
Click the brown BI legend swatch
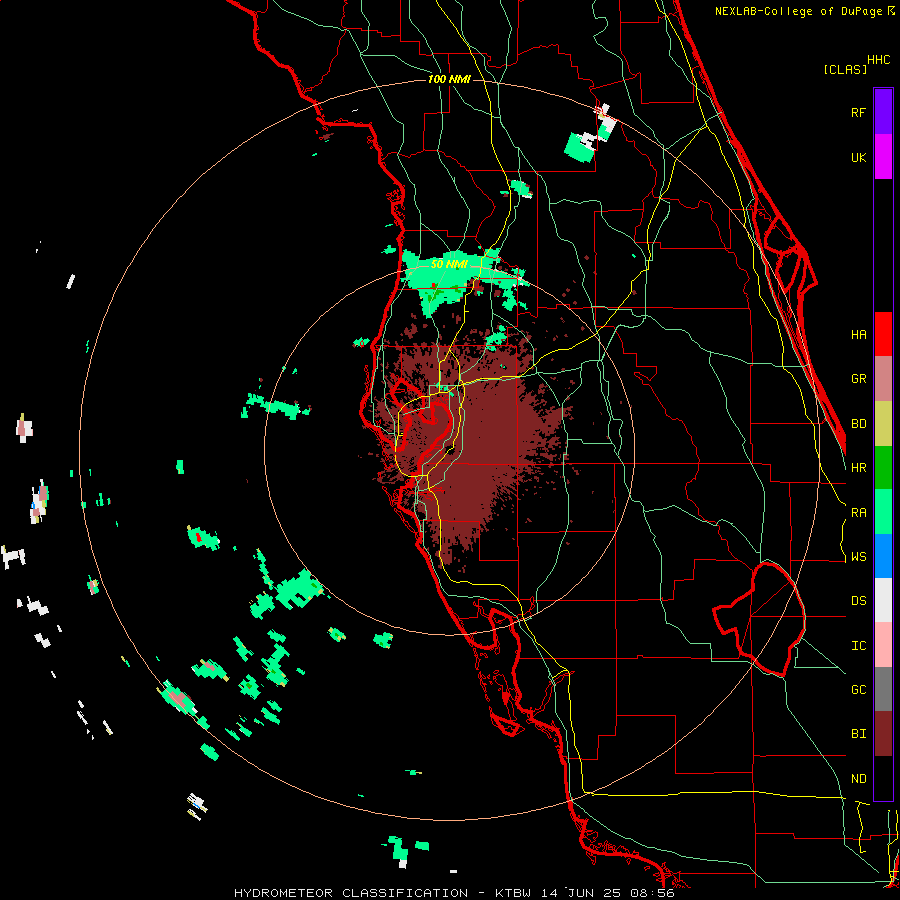(883, 734)
